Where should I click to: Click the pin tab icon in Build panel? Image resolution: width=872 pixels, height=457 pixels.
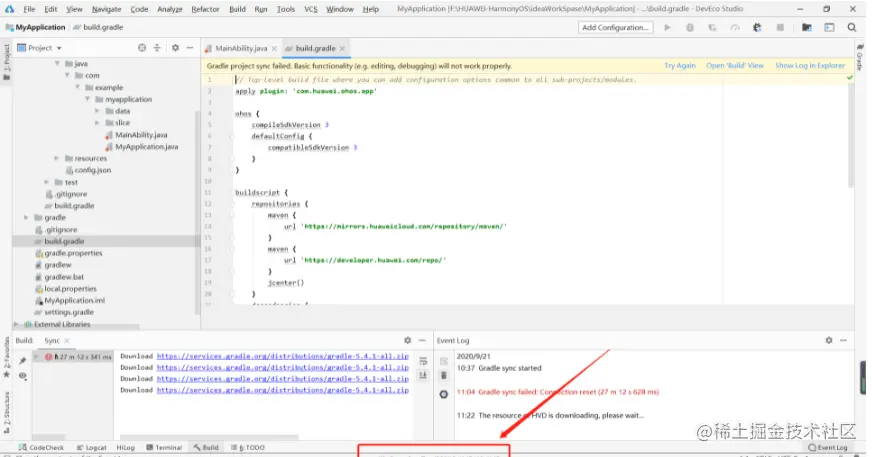point(22,361)
